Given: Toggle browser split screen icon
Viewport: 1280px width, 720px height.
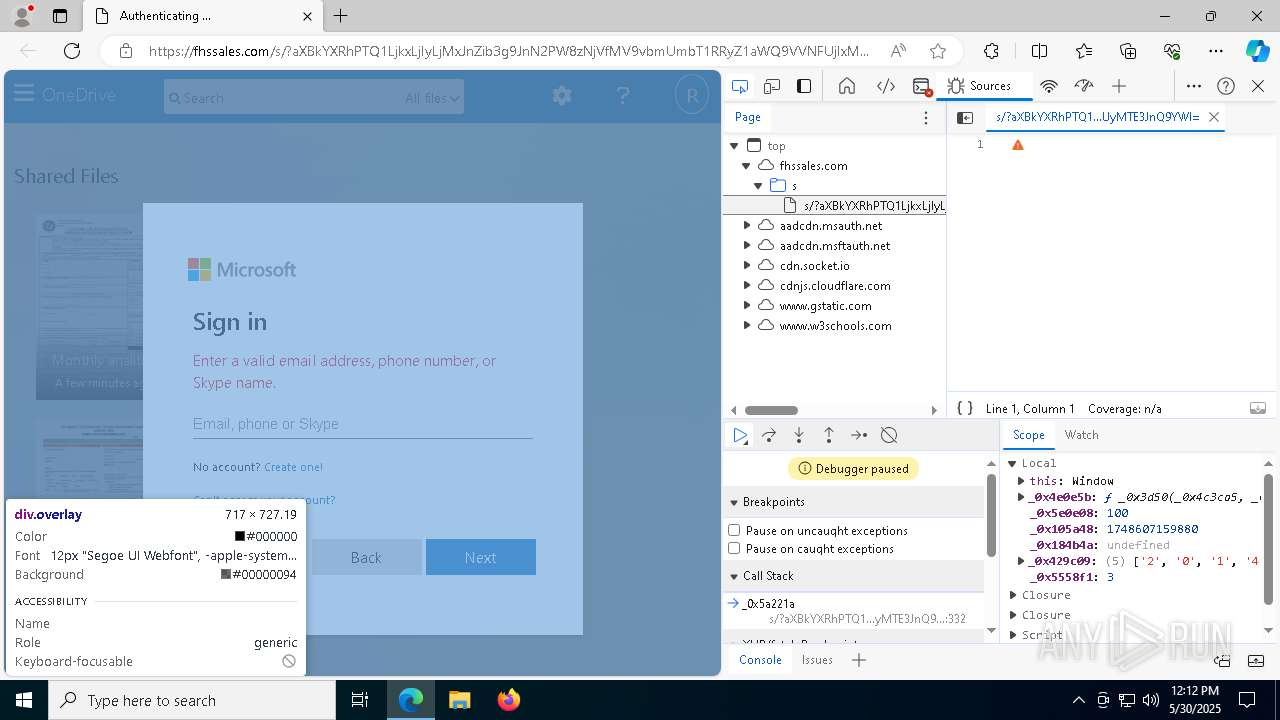Looking at the screenshot, I should (x=1040, y=51).
